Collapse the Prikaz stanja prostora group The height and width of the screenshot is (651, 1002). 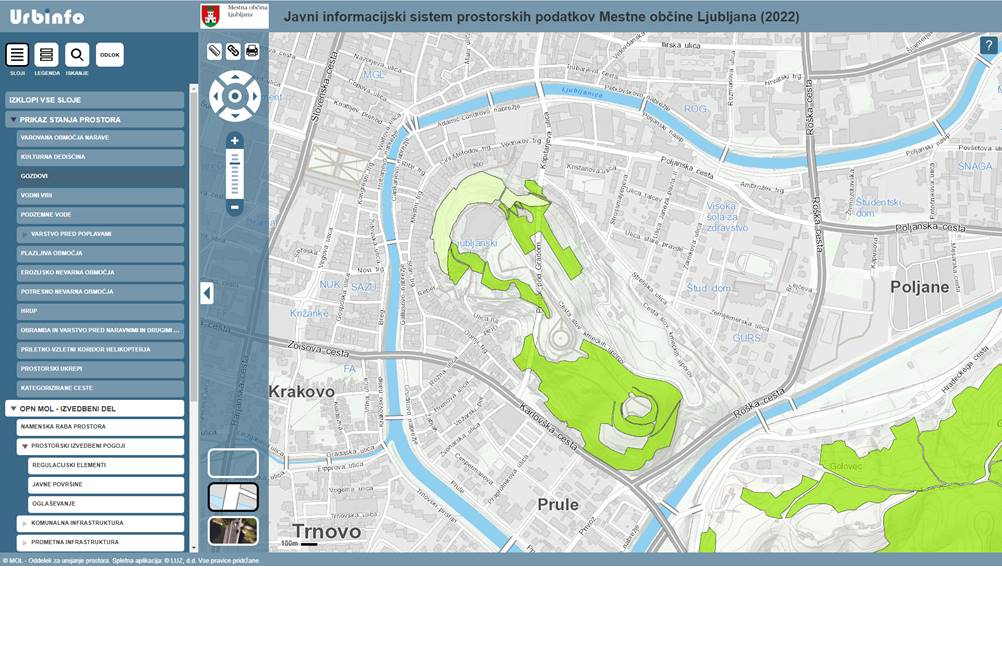tap(14, 120)
